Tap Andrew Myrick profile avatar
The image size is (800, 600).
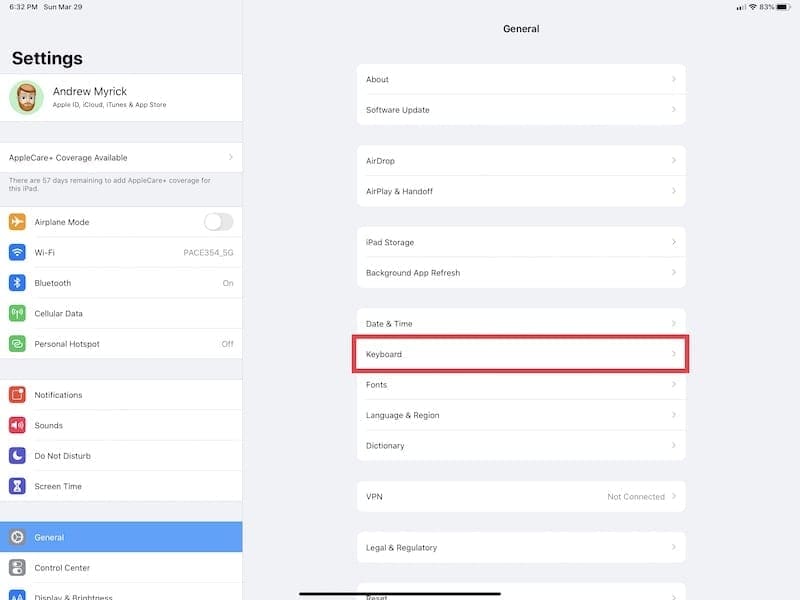[x=27, y=97]
